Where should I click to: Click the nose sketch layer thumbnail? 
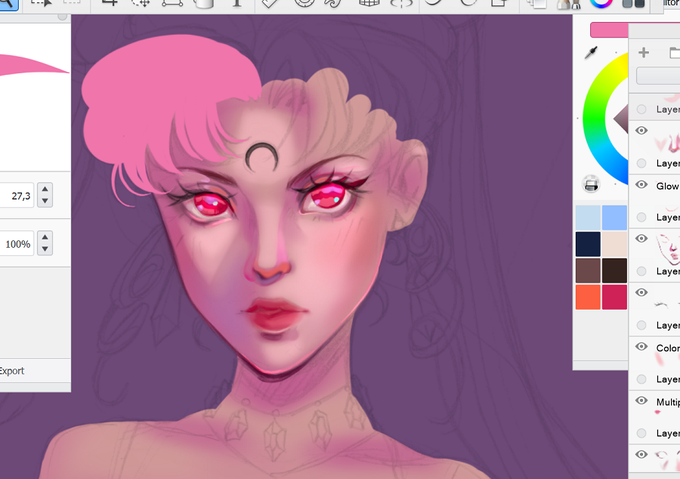[x=668, y=143]
